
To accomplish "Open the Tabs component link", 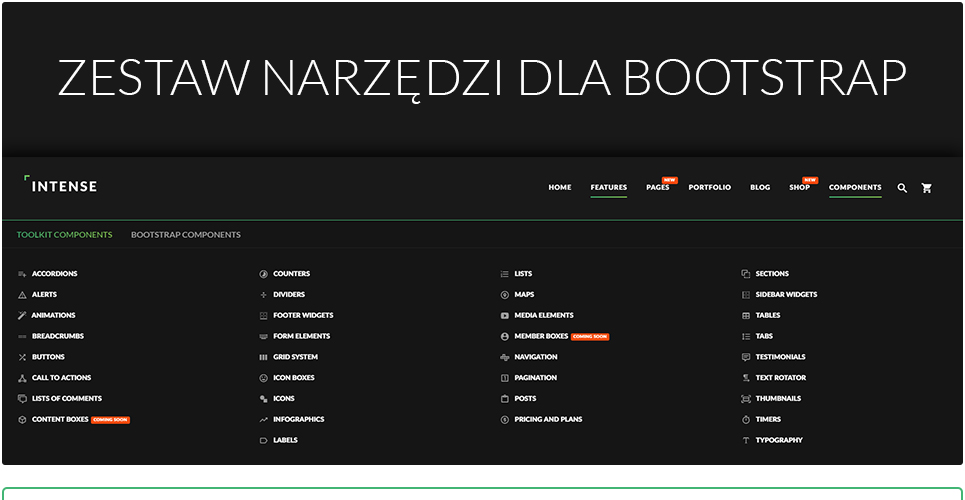I will 764,337.
